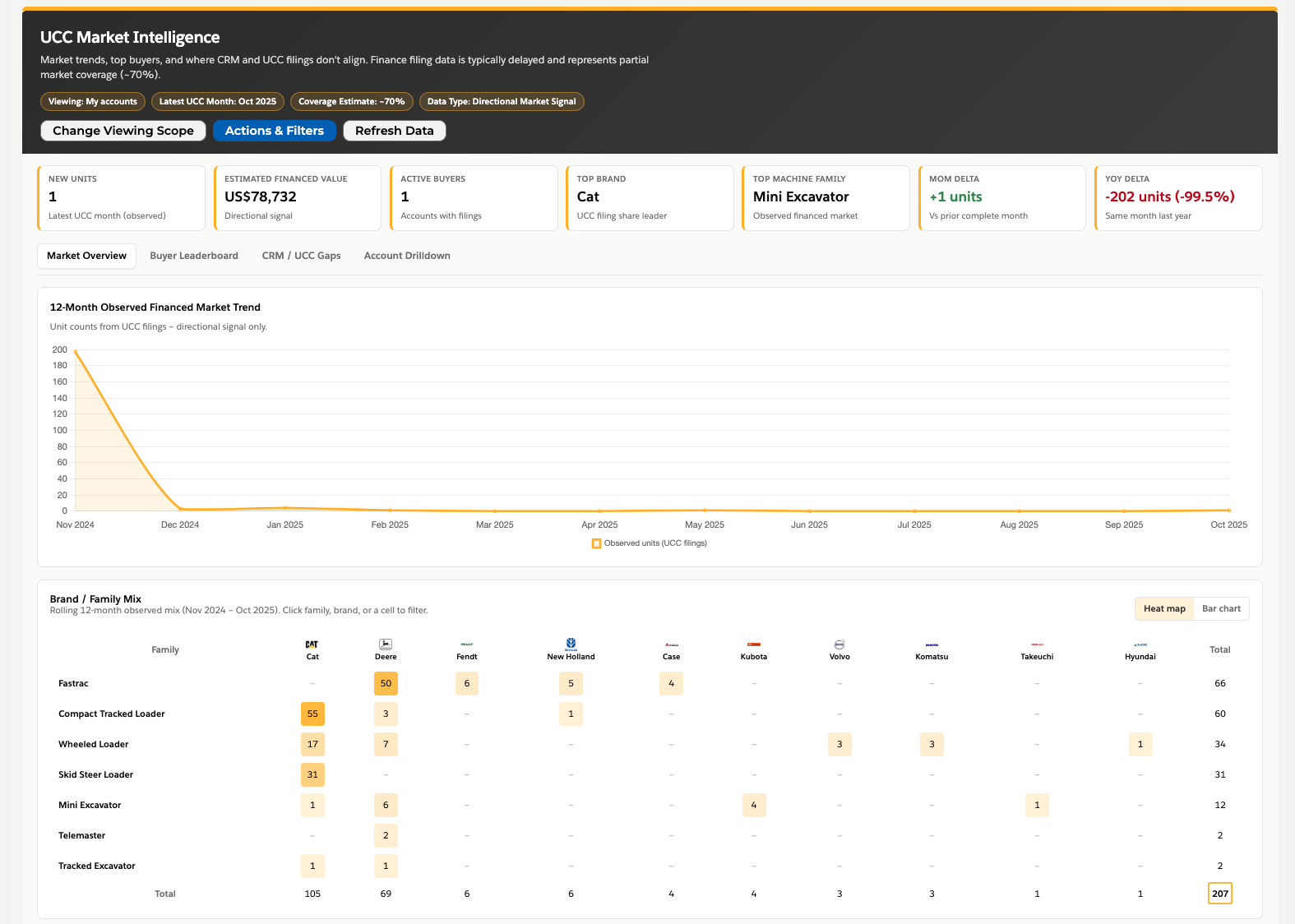Filter by Tracked Excavator family label
This screenshot has height=924, width=1295.
(x=97, y=866)
